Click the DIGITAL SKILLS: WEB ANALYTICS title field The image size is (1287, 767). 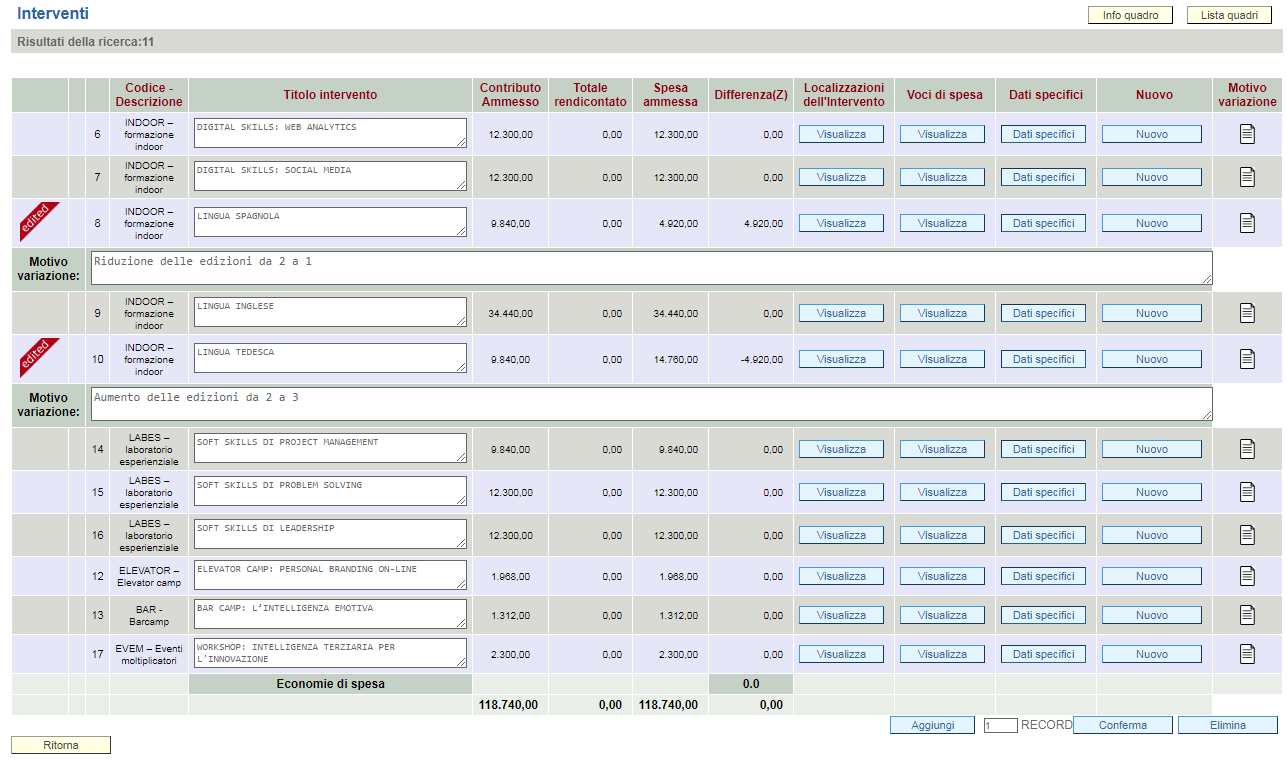[x=329, y=133]
